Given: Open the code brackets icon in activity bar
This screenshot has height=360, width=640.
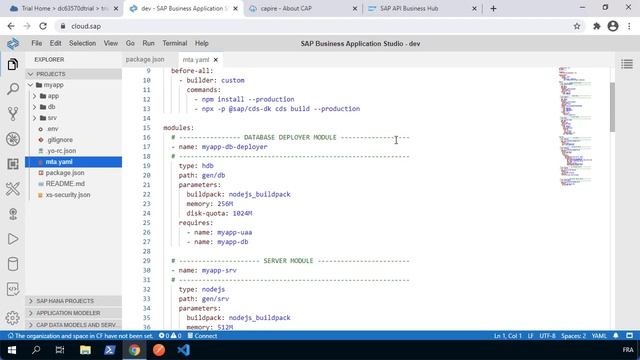Looking at the screenshot, I should [13, 289].
